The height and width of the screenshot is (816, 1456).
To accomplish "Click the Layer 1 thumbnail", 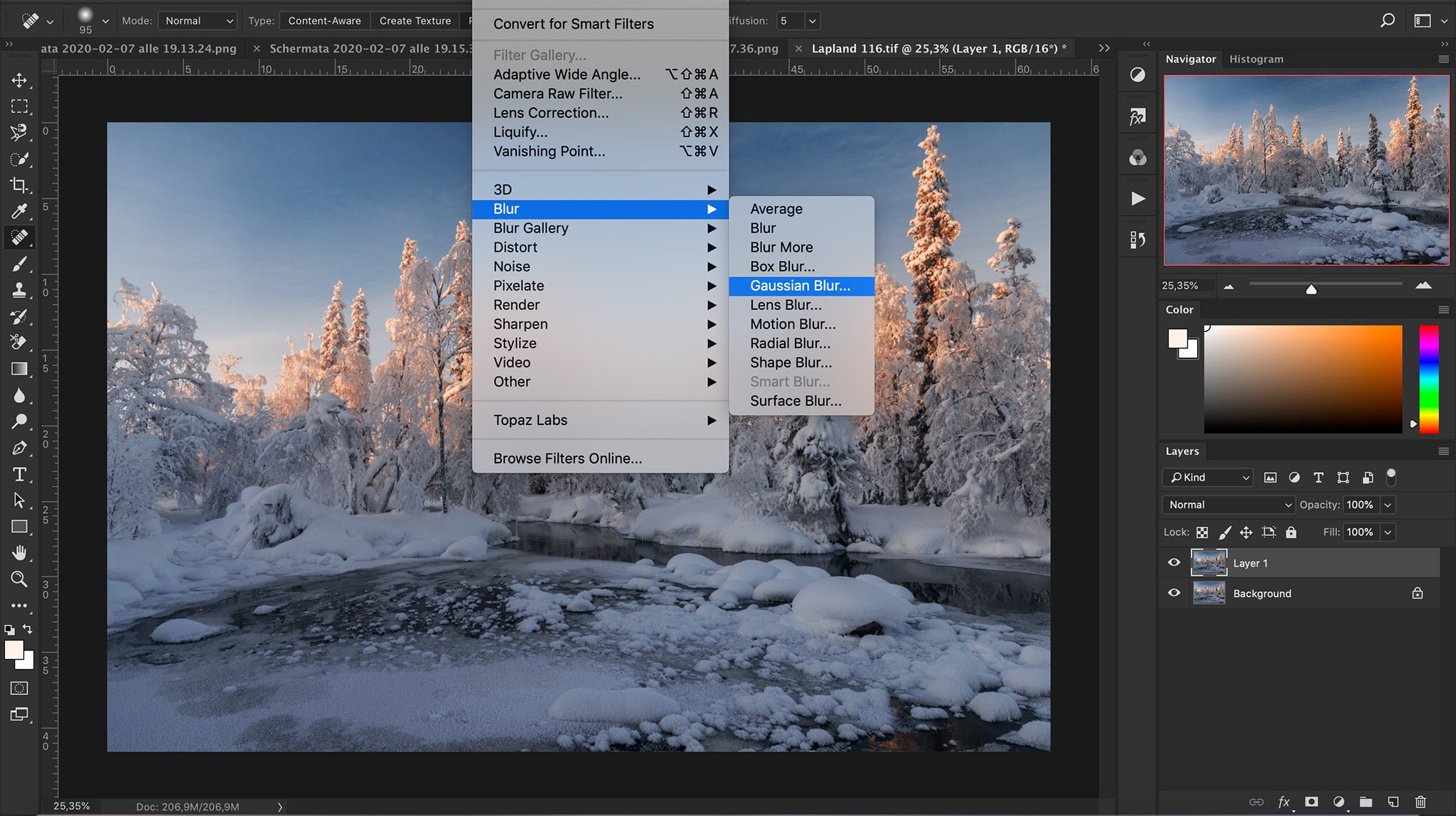I will tap(1208, 562).
